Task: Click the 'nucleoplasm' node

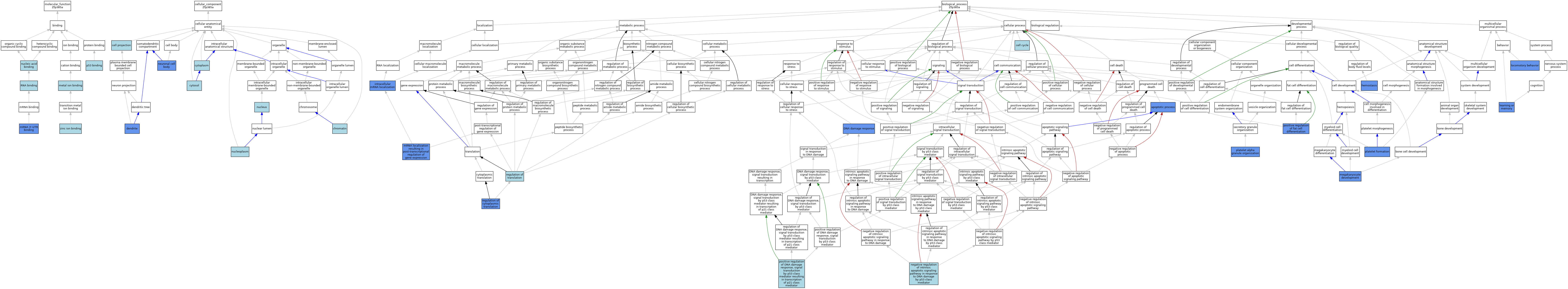Action: point(240,152)
